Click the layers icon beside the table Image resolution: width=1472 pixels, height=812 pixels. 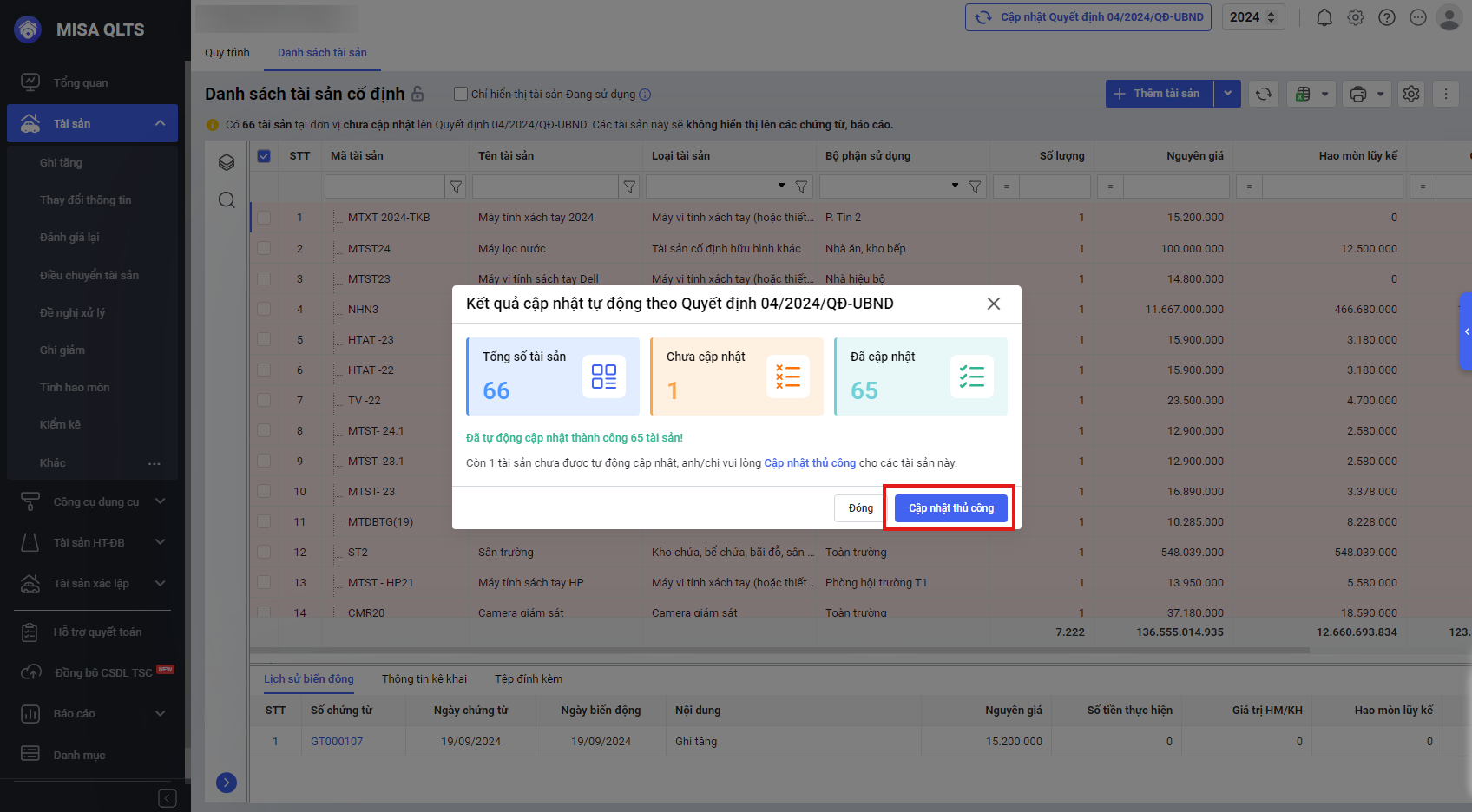[227, 162]
